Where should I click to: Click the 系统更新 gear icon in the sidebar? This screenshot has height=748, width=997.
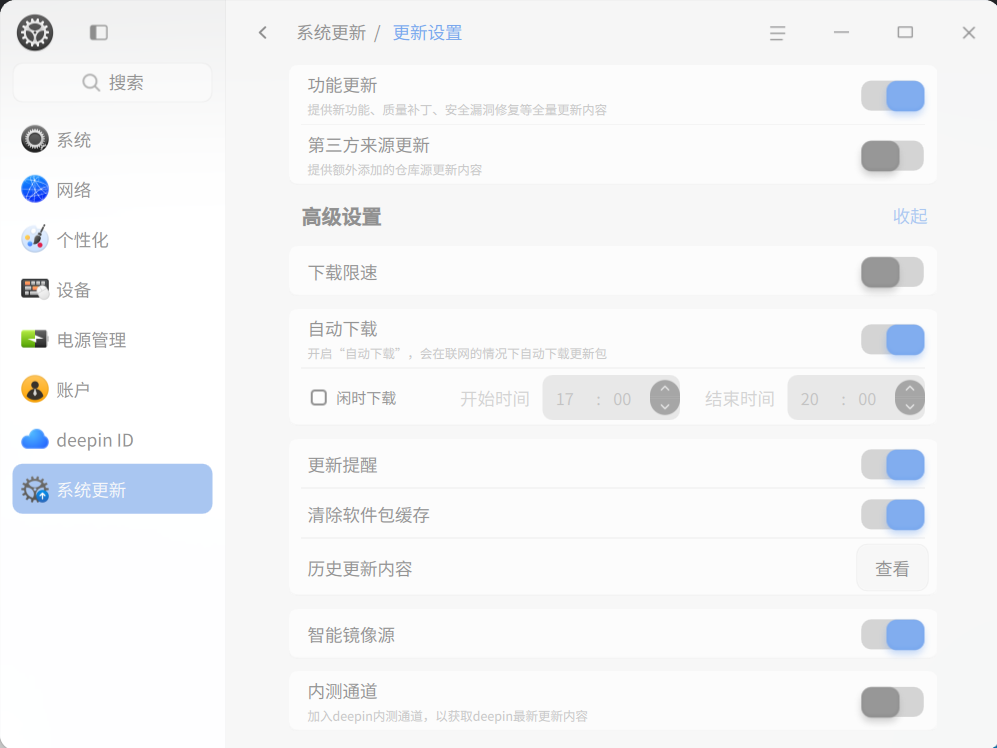(x=34, y=489)
